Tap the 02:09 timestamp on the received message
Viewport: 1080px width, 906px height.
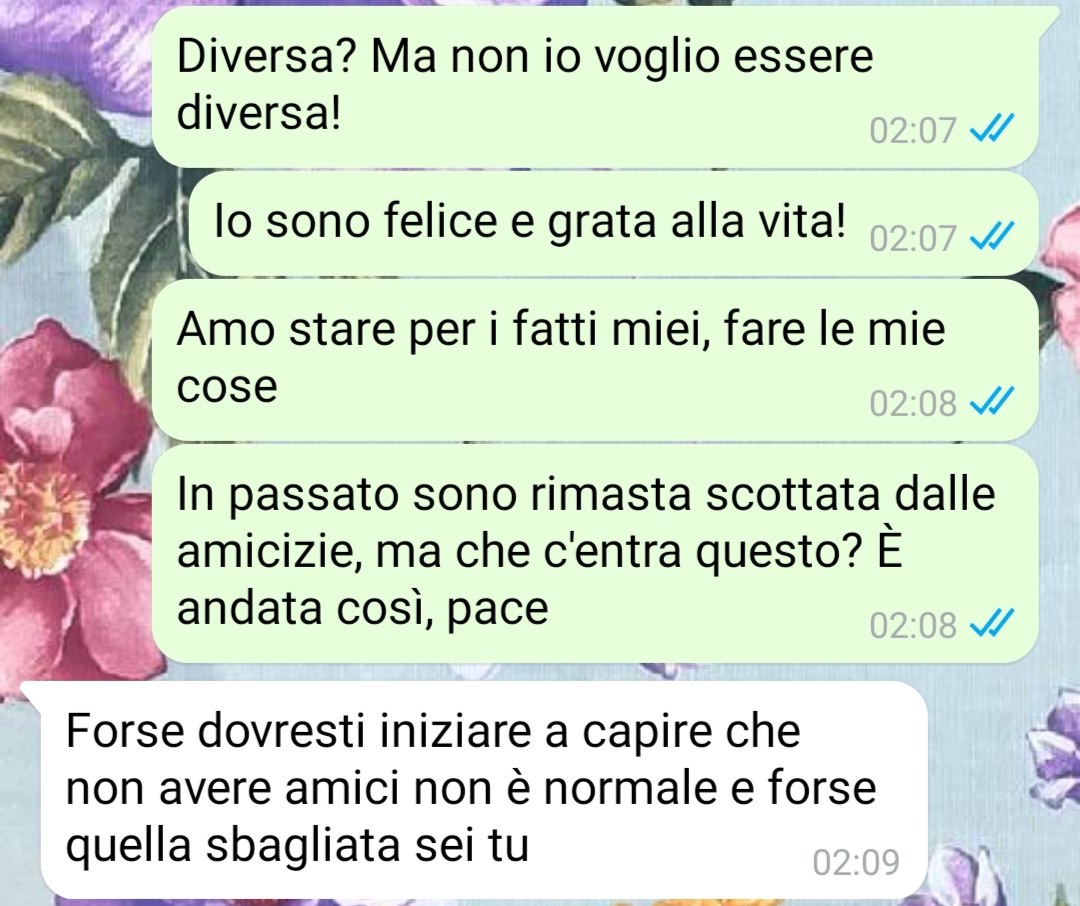[x=856, y=863]
